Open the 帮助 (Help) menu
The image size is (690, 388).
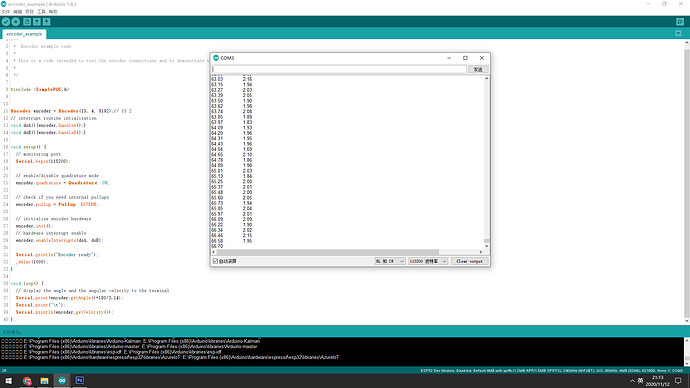pyautogui.click(x=53, y=11)
